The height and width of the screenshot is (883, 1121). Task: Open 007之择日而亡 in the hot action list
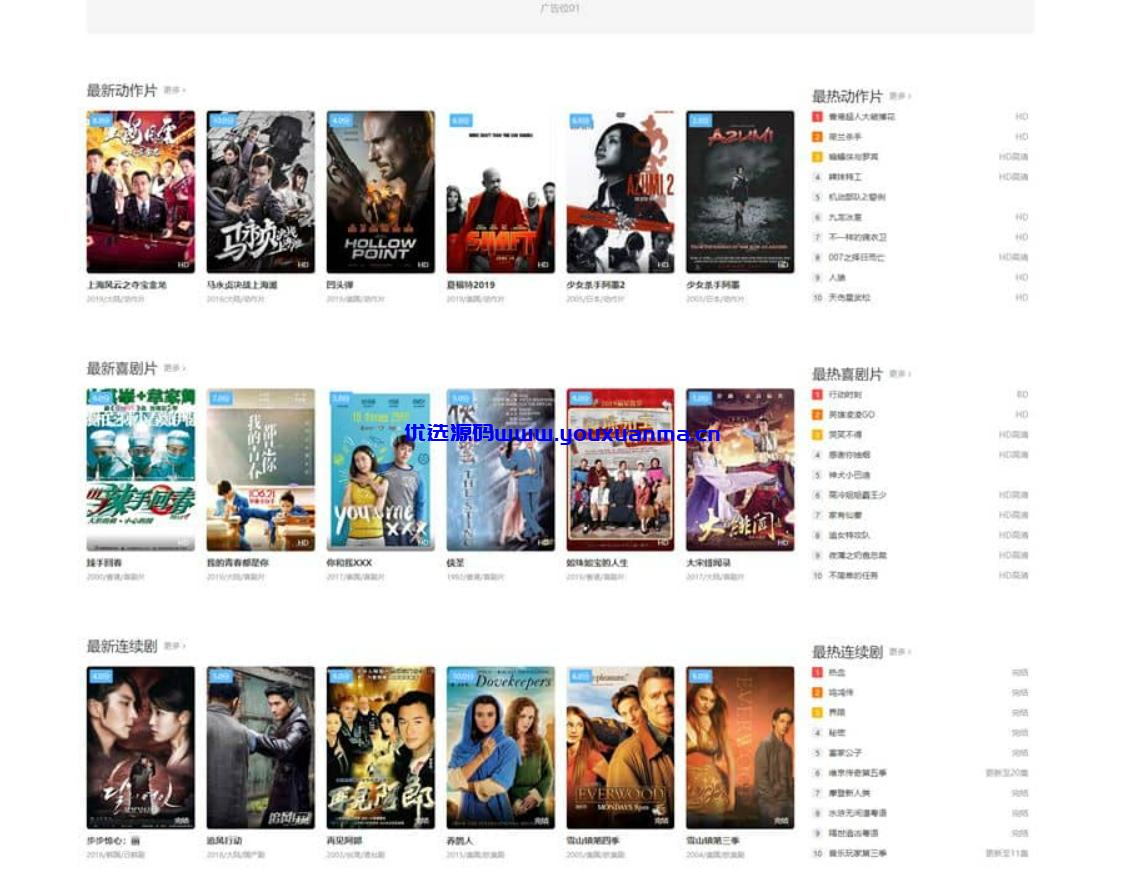point(856,257)
